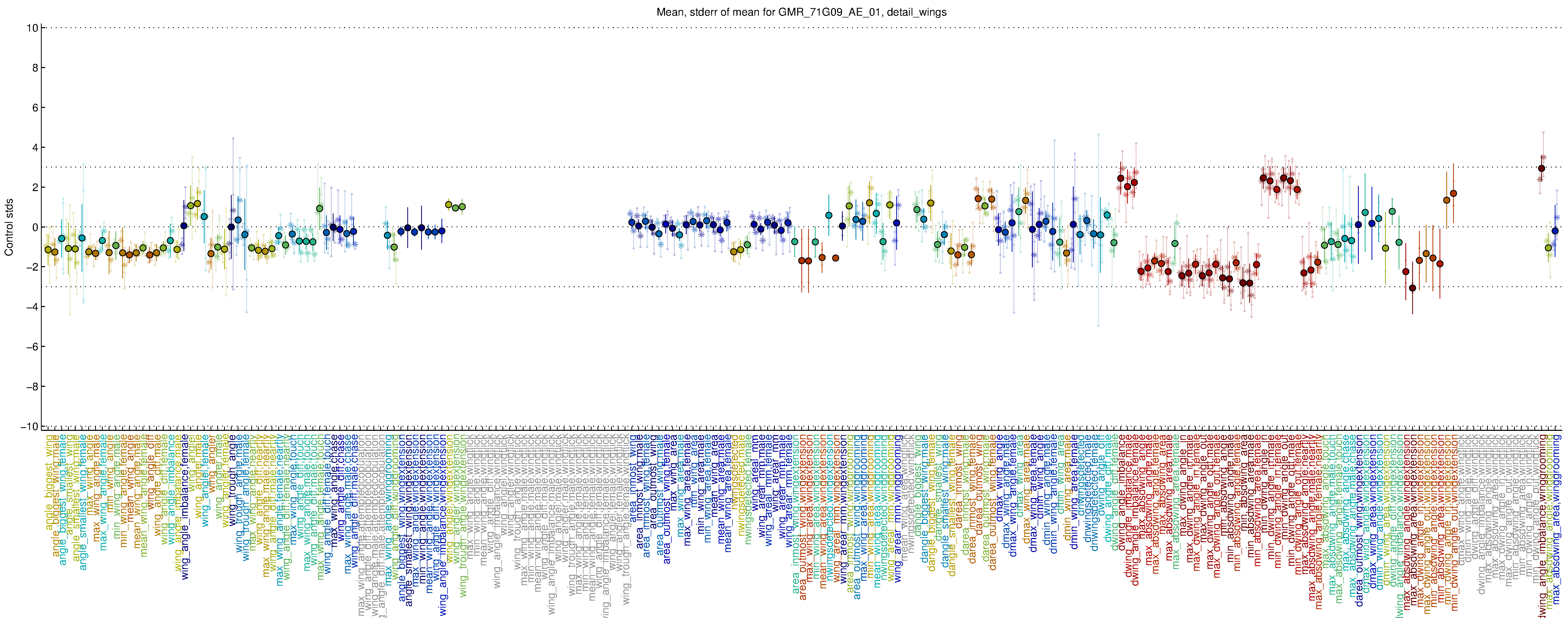Click the y-axis tick label 8
This screenshot has width=1568, height=618.
[x=35, y=68]
